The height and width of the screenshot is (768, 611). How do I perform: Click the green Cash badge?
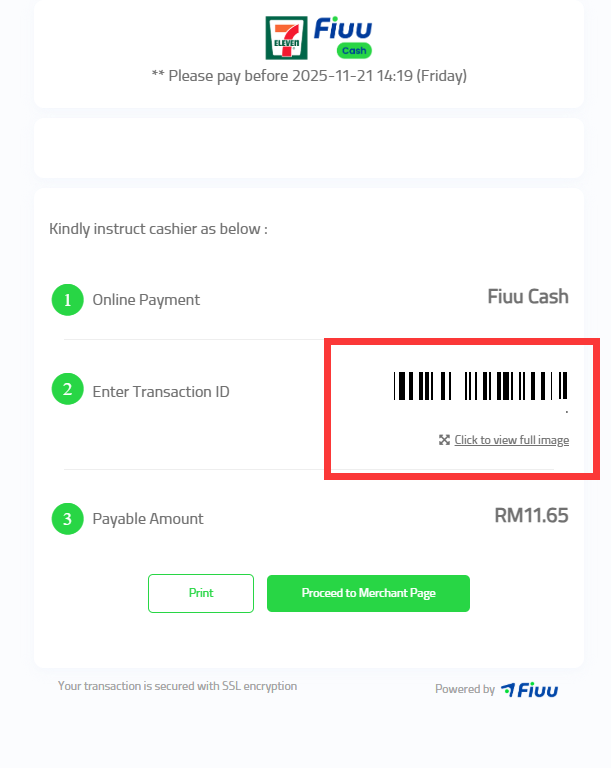pyautogui.click(x=354, y=51)
